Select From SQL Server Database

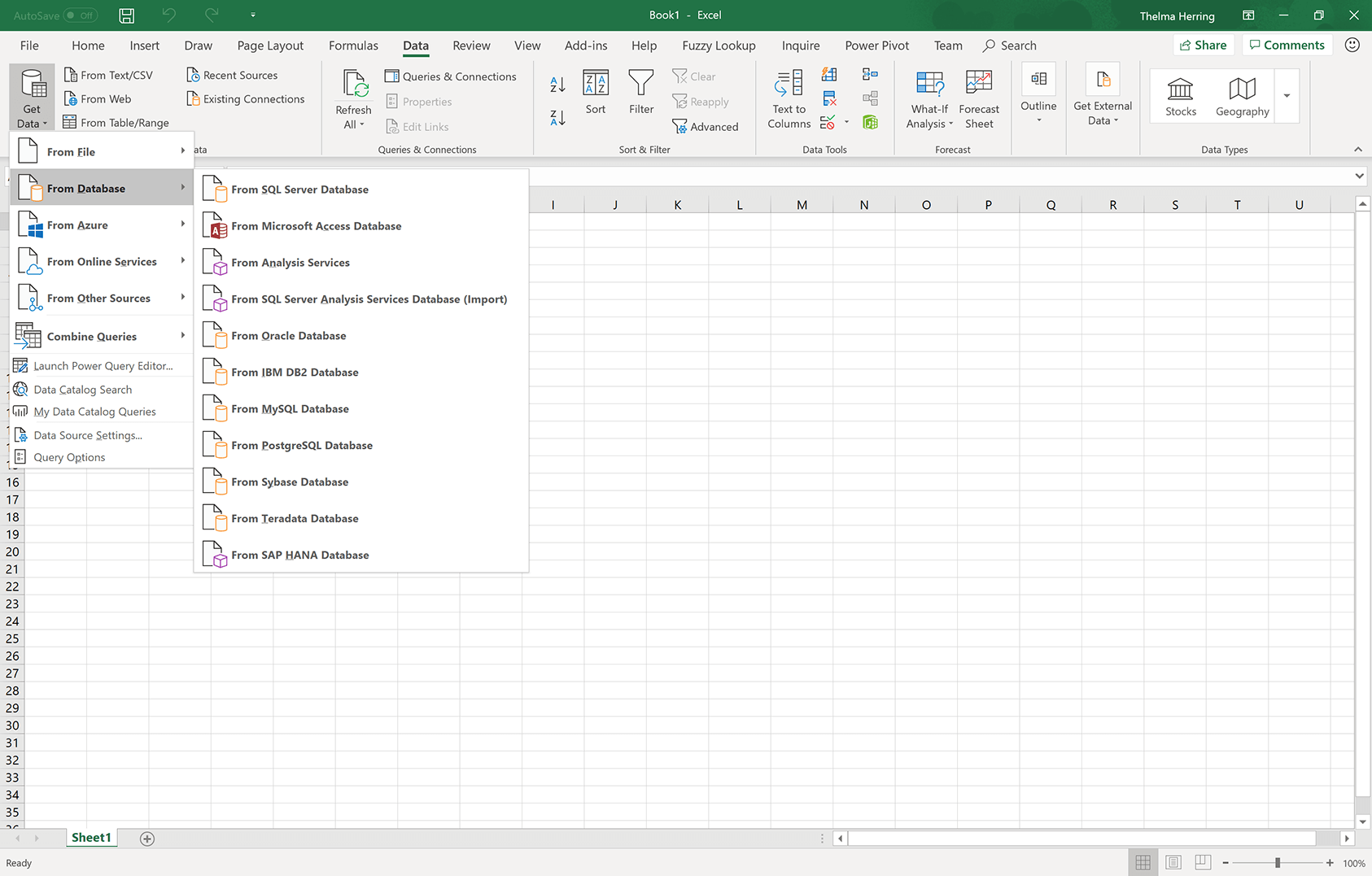click(361, 190)
